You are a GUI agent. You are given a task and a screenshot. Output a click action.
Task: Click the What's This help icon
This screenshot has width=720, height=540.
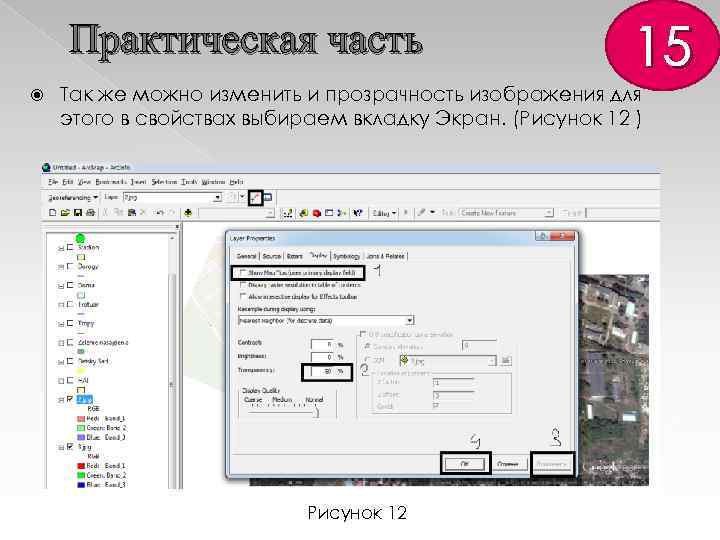click(358, 213)
